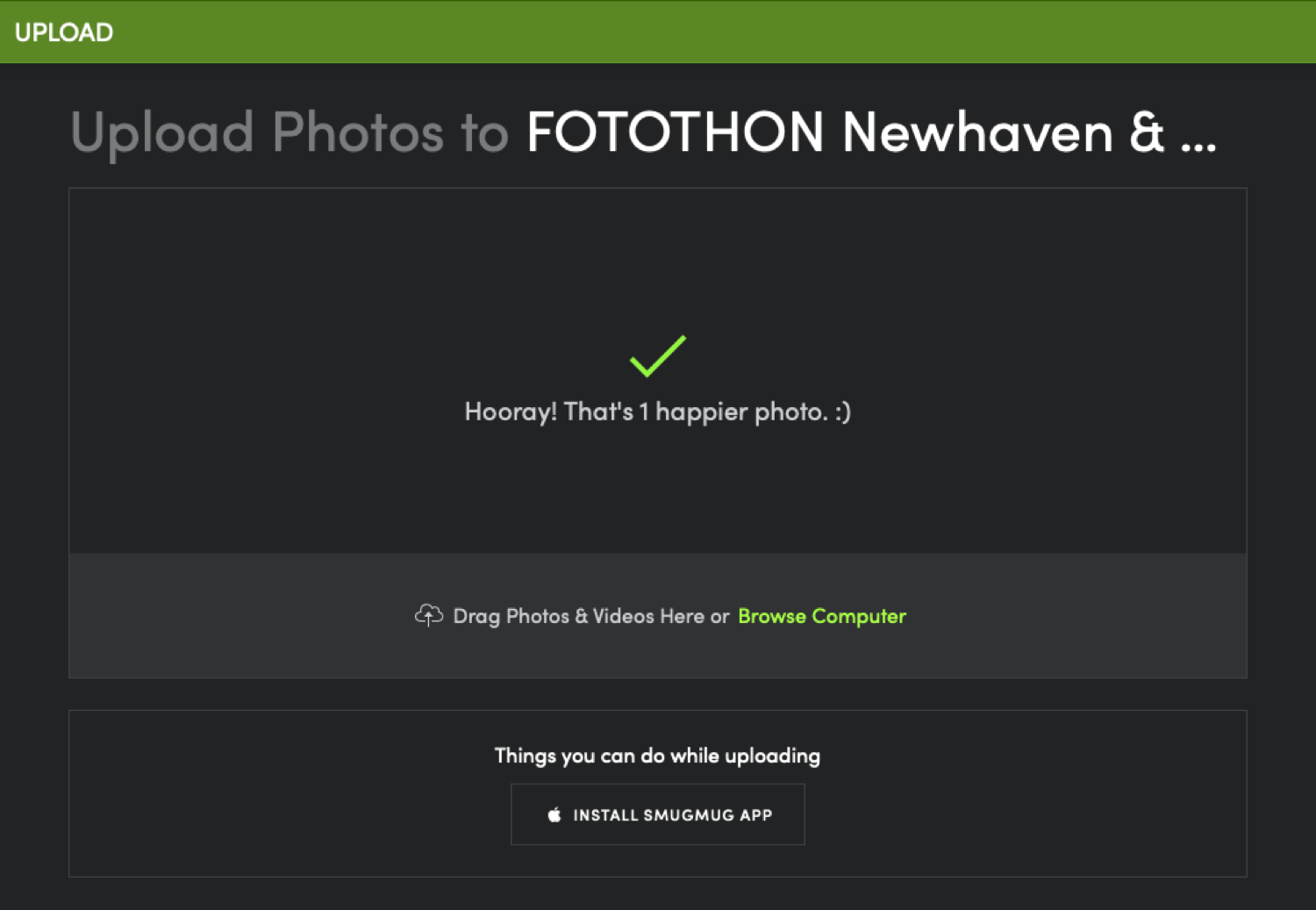
Task: Click the empty upload area above the checkmark
Action: point(657,254)
